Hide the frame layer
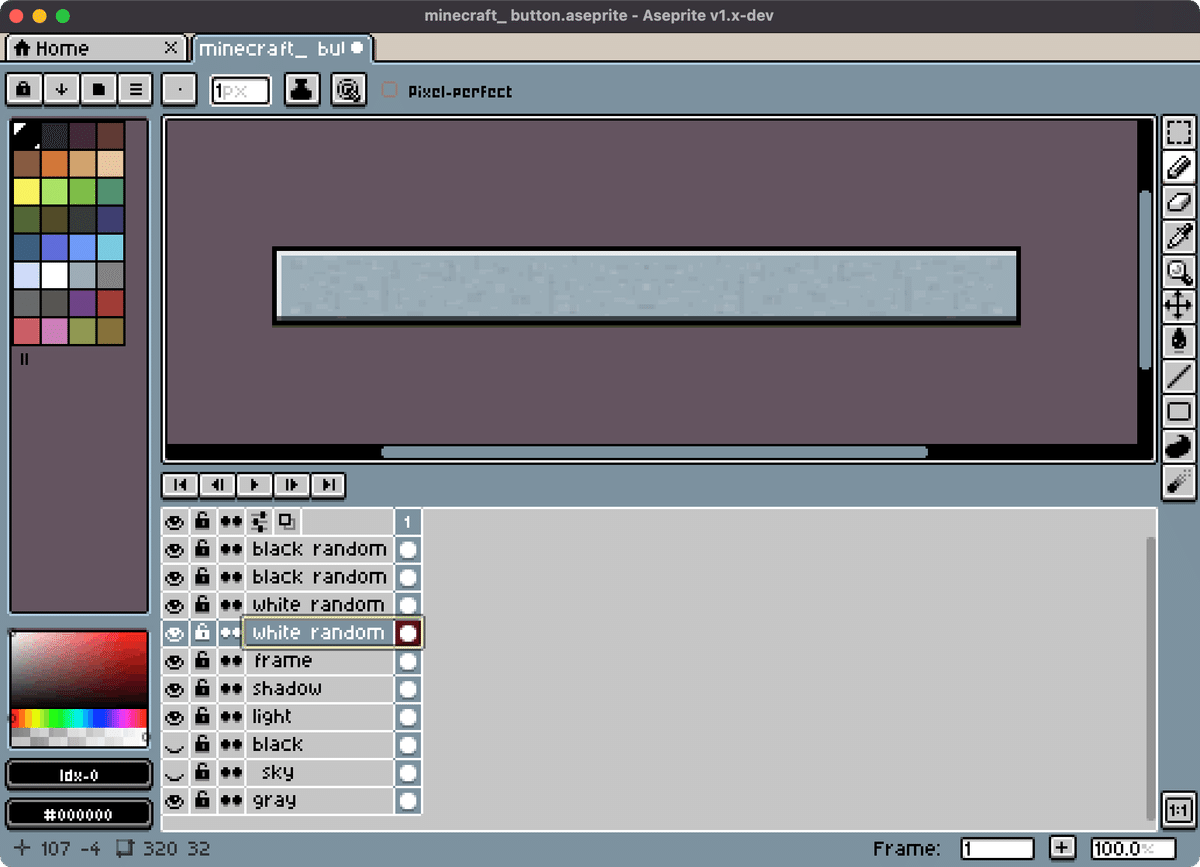Image resolution: width=1200 pixels, height=867 pixels. 175,661
